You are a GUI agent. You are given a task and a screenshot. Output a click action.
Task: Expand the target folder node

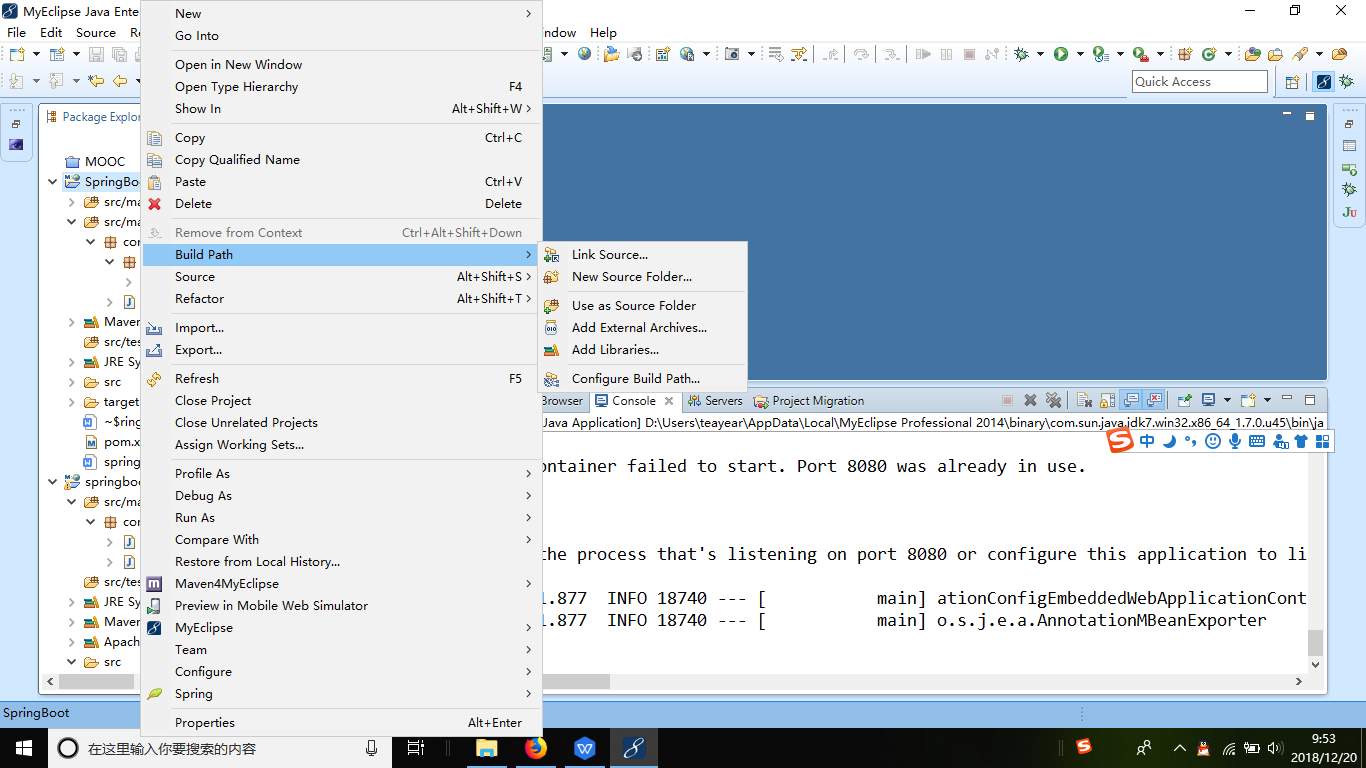pyautogui.click(x=72, y=402)
